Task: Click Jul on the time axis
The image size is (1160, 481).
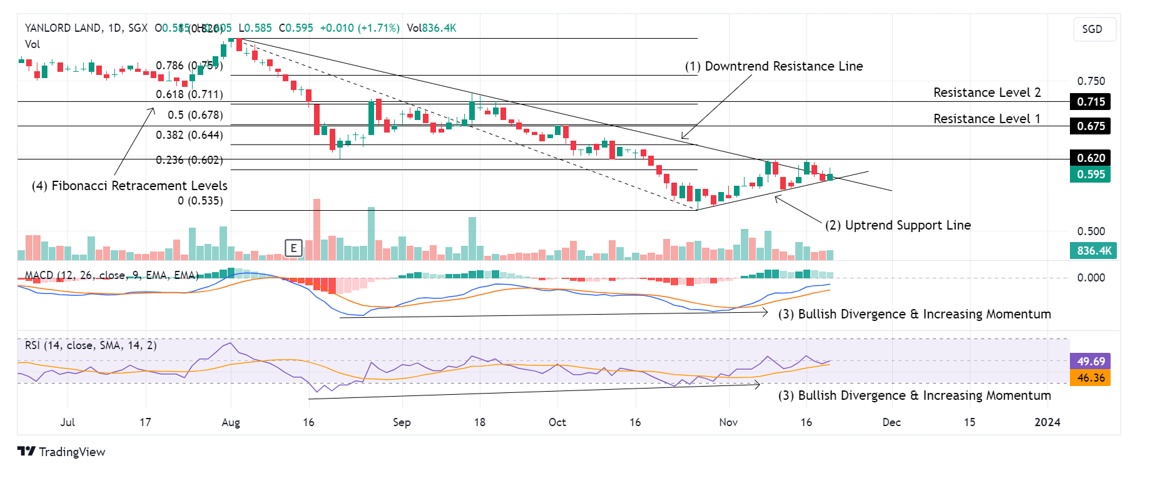Action: pos(67,422)
